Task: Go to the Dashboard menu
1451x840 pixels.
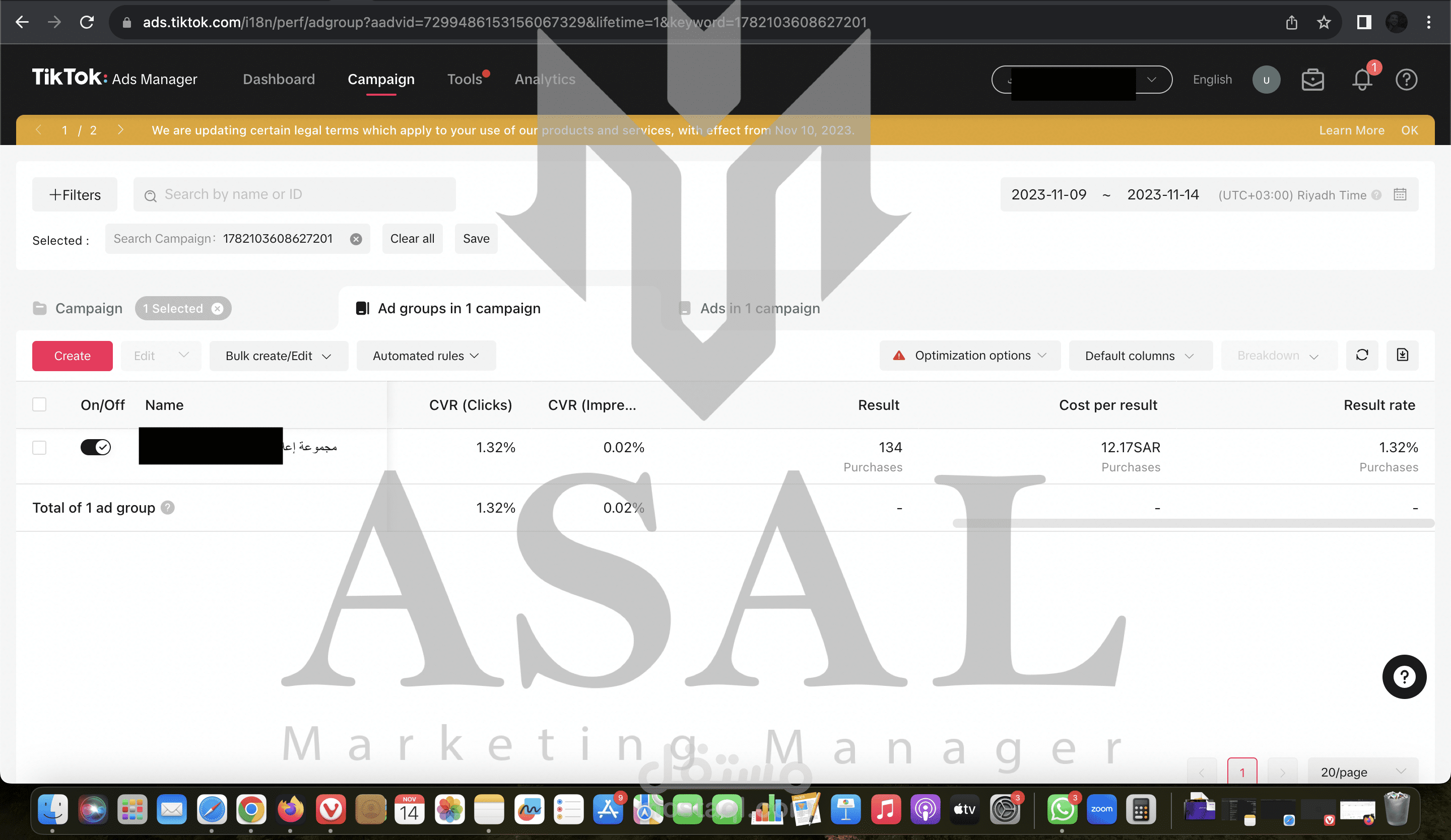Action: tap(279, 79)
